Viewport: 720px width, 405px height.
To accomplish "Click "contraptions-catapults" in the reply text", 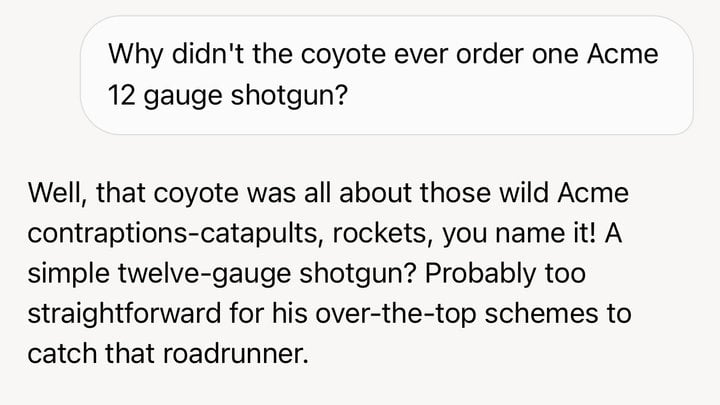I will click(173, 233).
